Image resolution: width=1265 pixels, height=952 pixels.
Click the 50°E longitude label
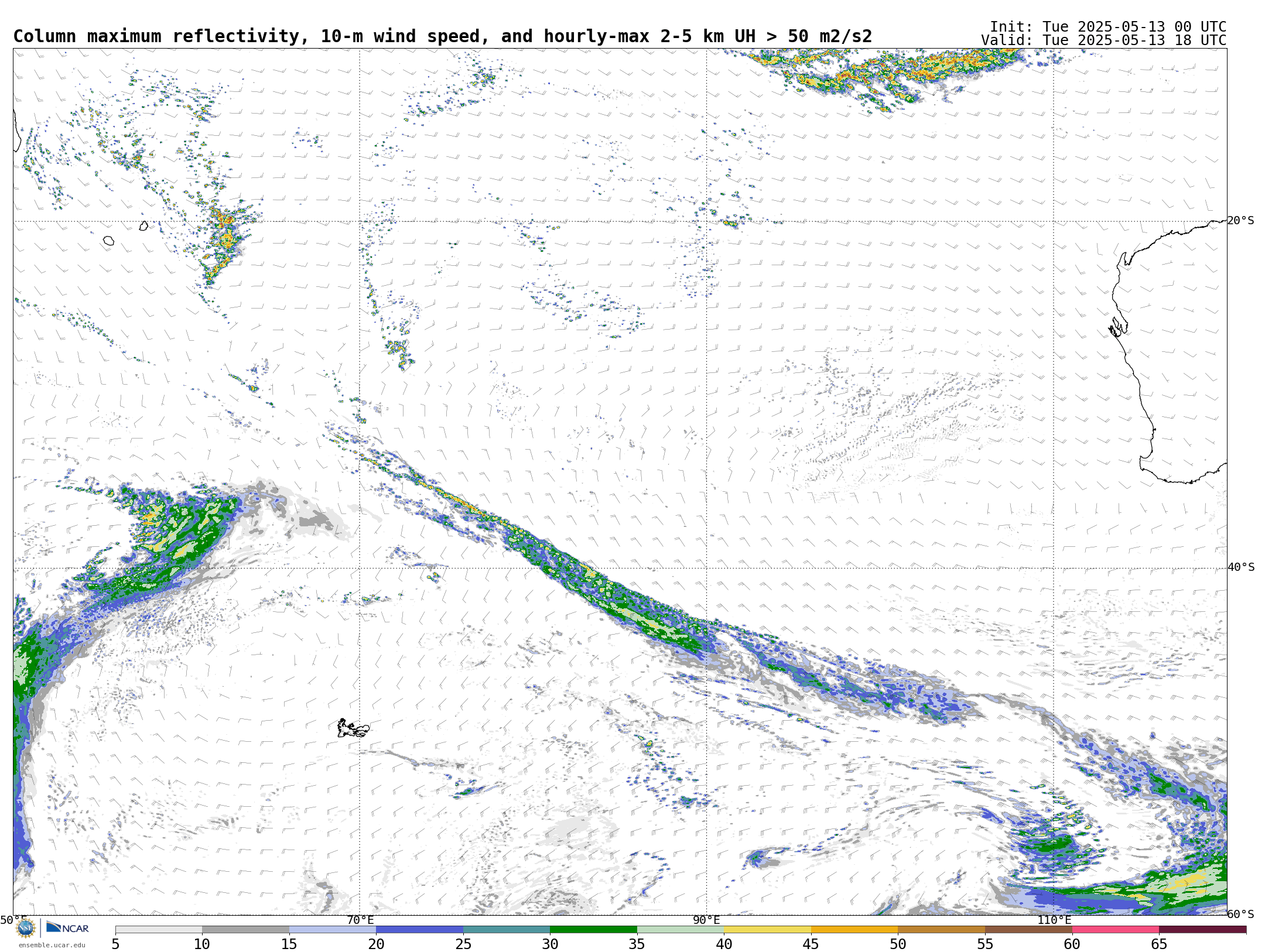coord(13,920)
